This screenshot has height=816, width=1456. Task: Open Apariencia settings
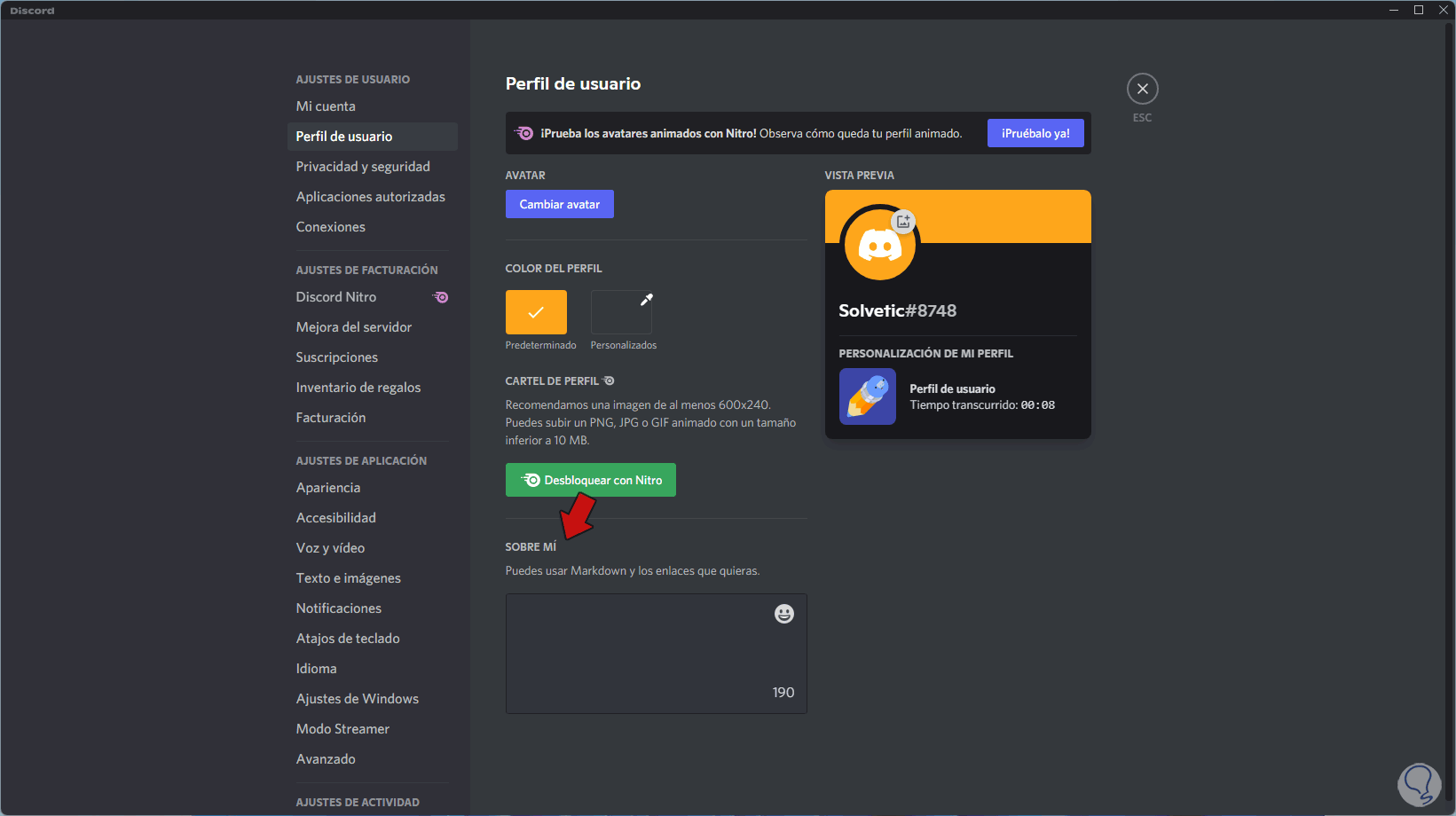[373, 488]
